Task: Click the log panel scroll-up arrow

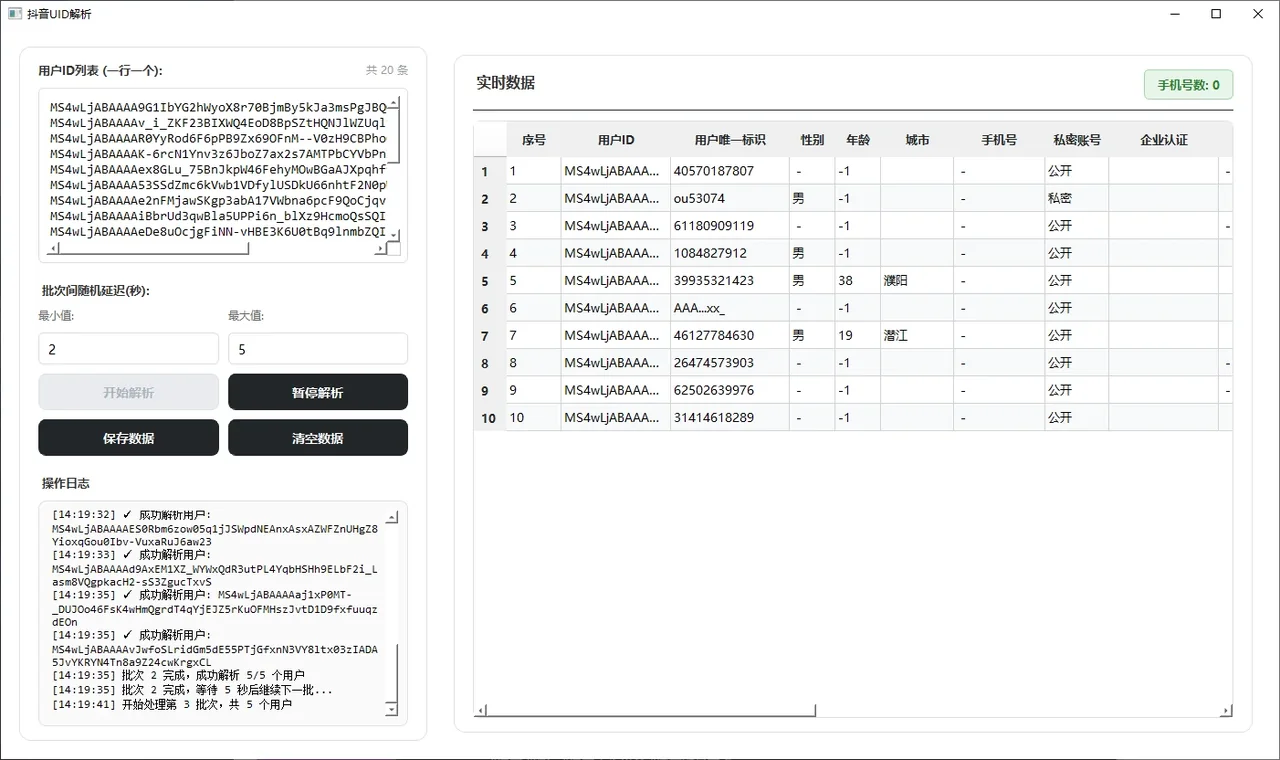Action: tap(392, 518)
